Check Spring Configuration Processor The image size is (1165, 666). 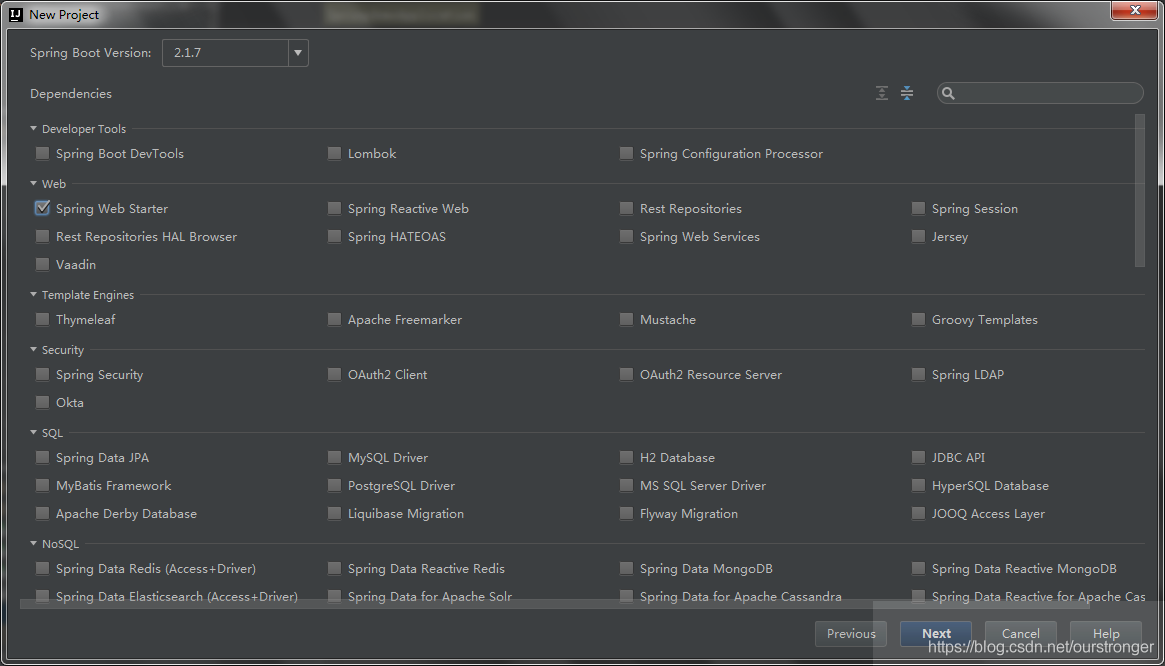626,154
